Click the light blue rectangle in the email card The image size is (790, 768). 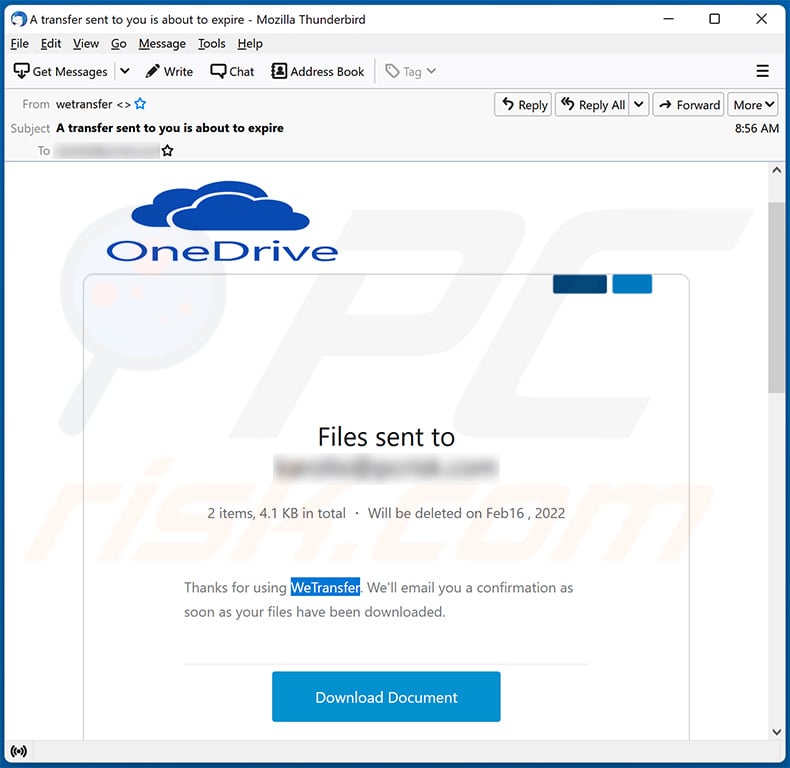632,284
